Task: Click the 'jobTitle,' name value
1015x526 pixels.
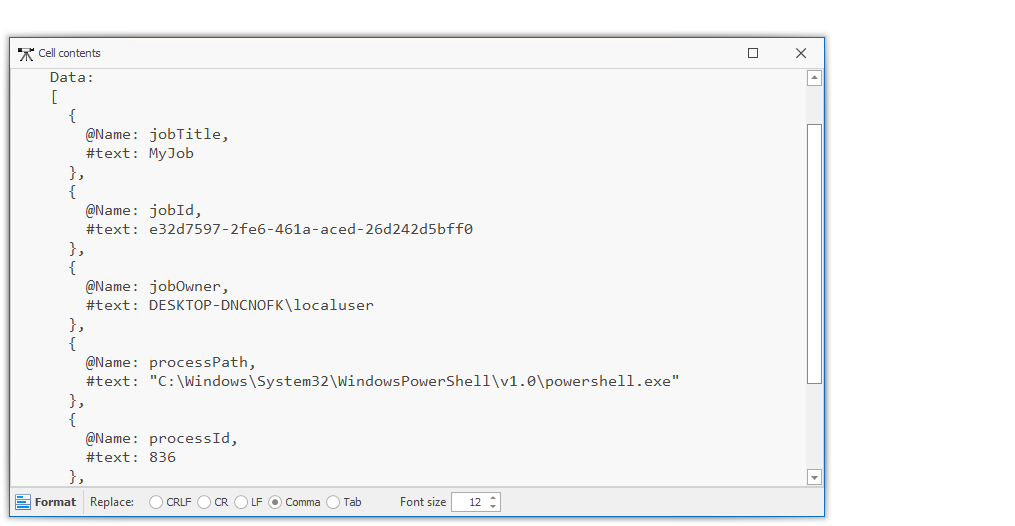Action: pos(189,135)
